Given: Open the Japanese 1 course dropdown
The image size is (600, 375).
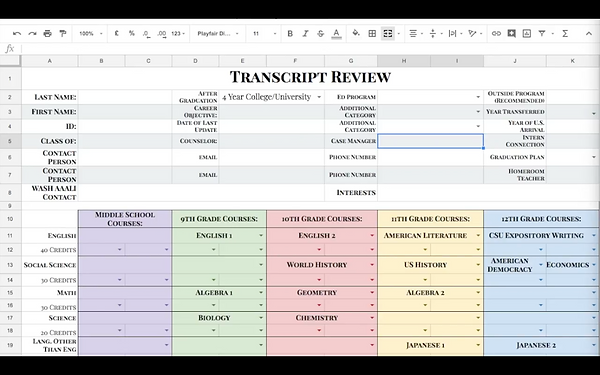Looking at the screenshot, I should click(478, 345).
